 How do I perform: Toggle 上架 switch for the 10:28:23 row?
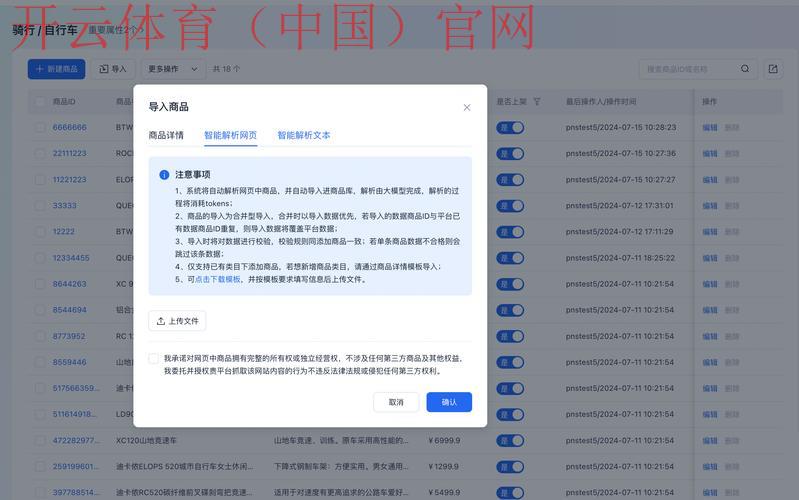click(x=510, y=127)
